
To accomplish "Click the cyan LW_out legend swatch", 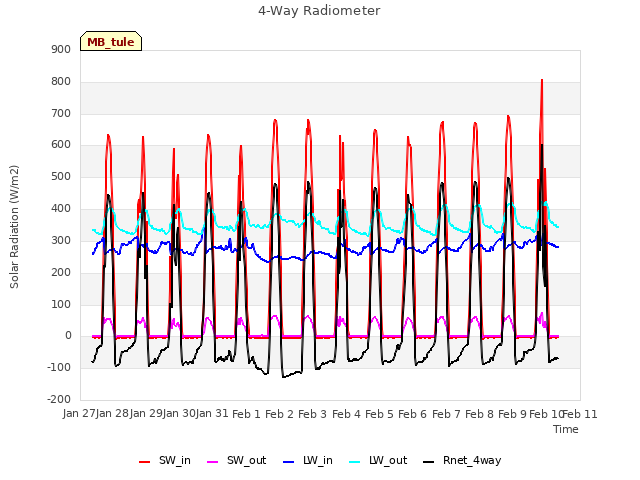I will tap(355, 462).
